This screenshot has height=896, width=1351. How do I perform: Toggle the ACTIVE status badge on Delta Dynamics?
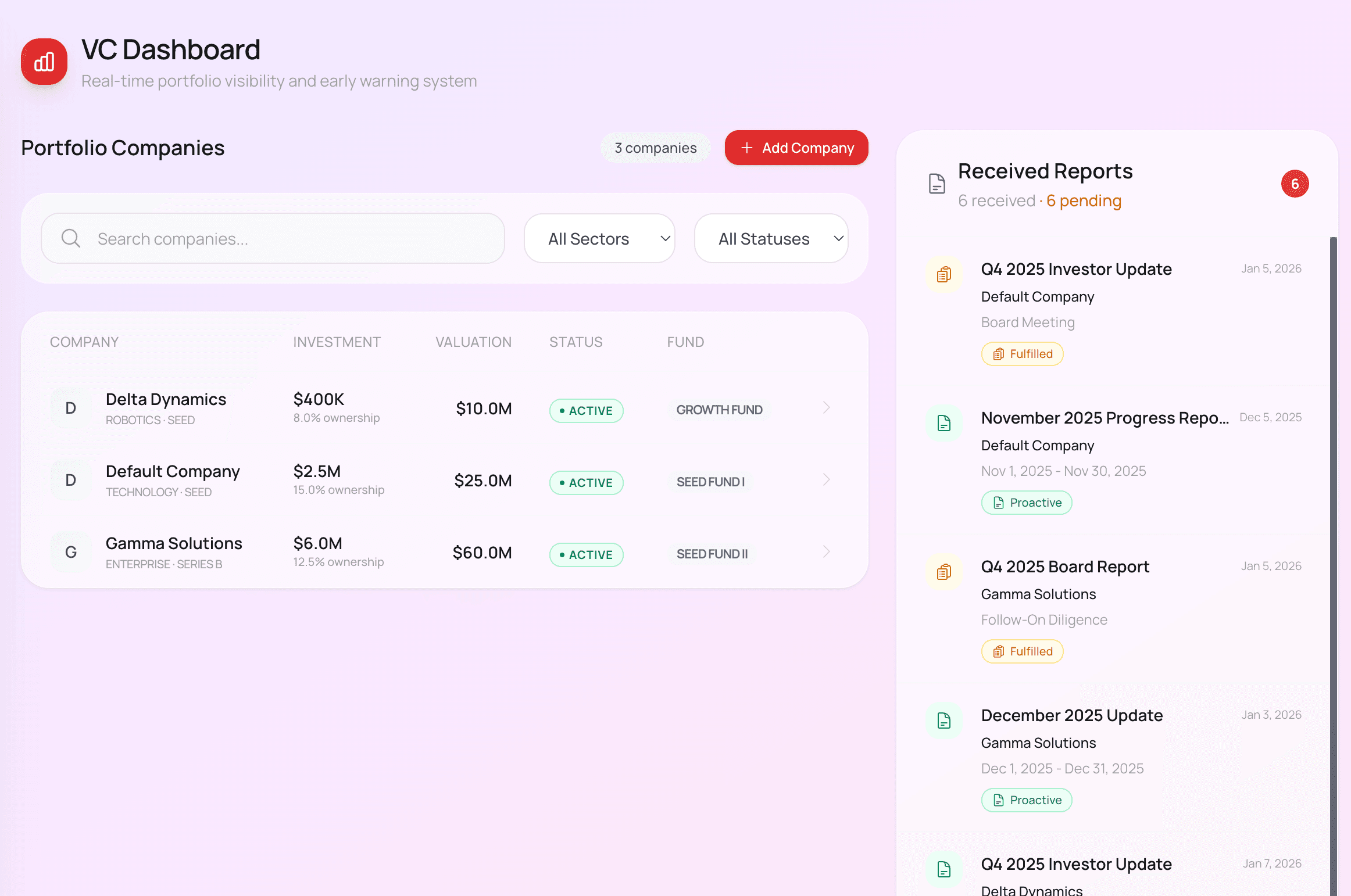[x=586, y=410]
